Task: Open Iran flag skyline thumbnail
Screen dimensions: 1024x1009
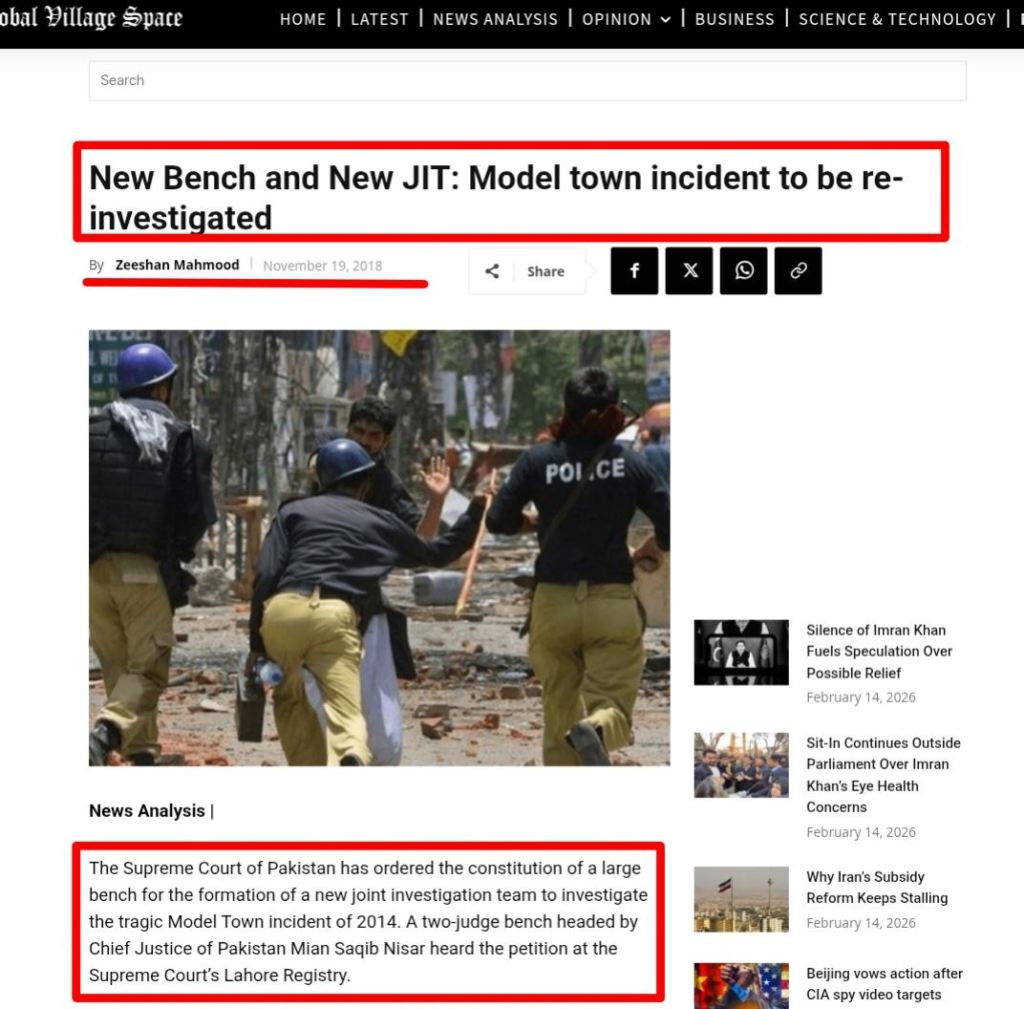Action: tap(741, 899)
